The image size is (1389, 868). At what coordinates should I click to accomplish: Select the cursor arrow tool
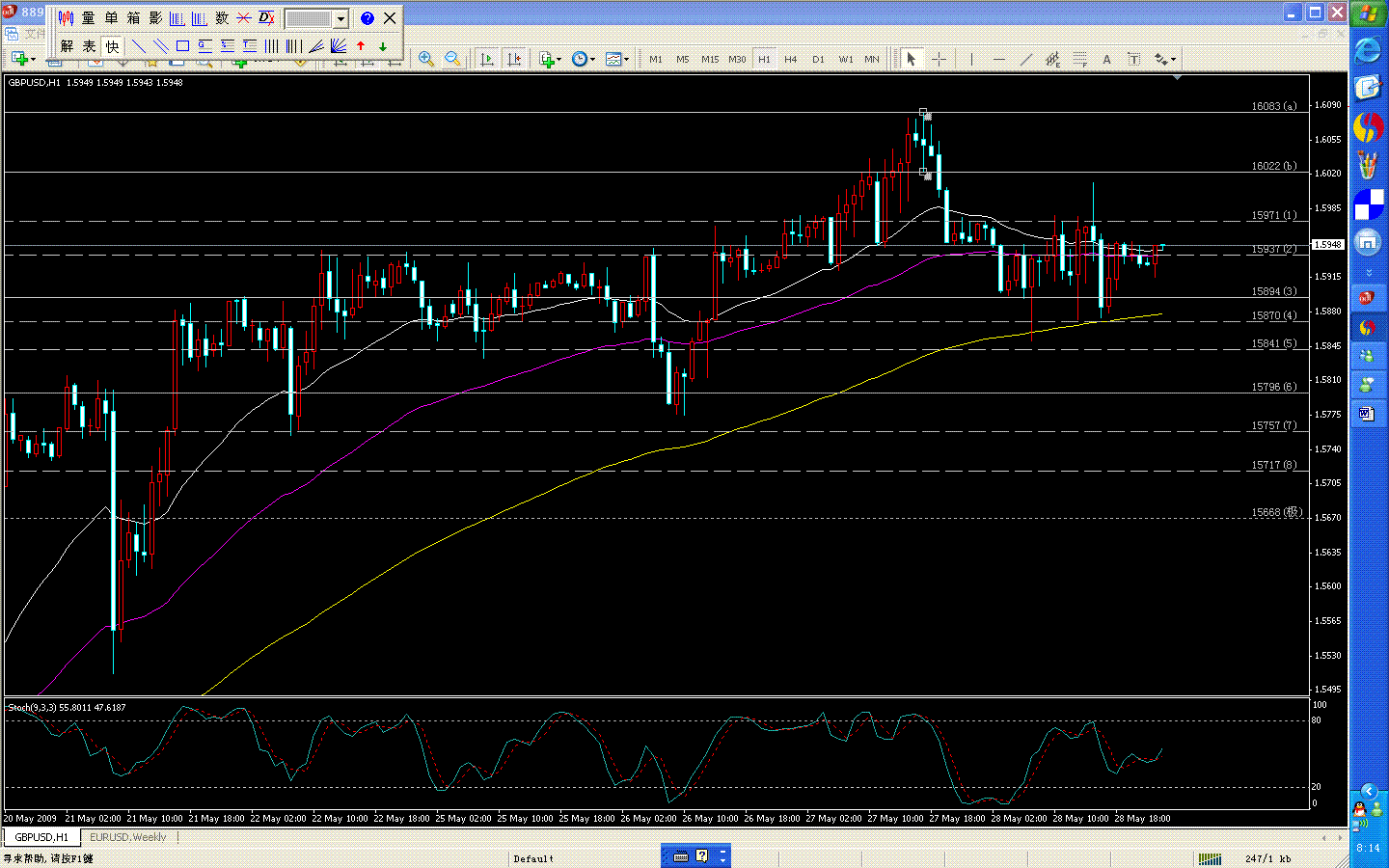click(911, 59)
